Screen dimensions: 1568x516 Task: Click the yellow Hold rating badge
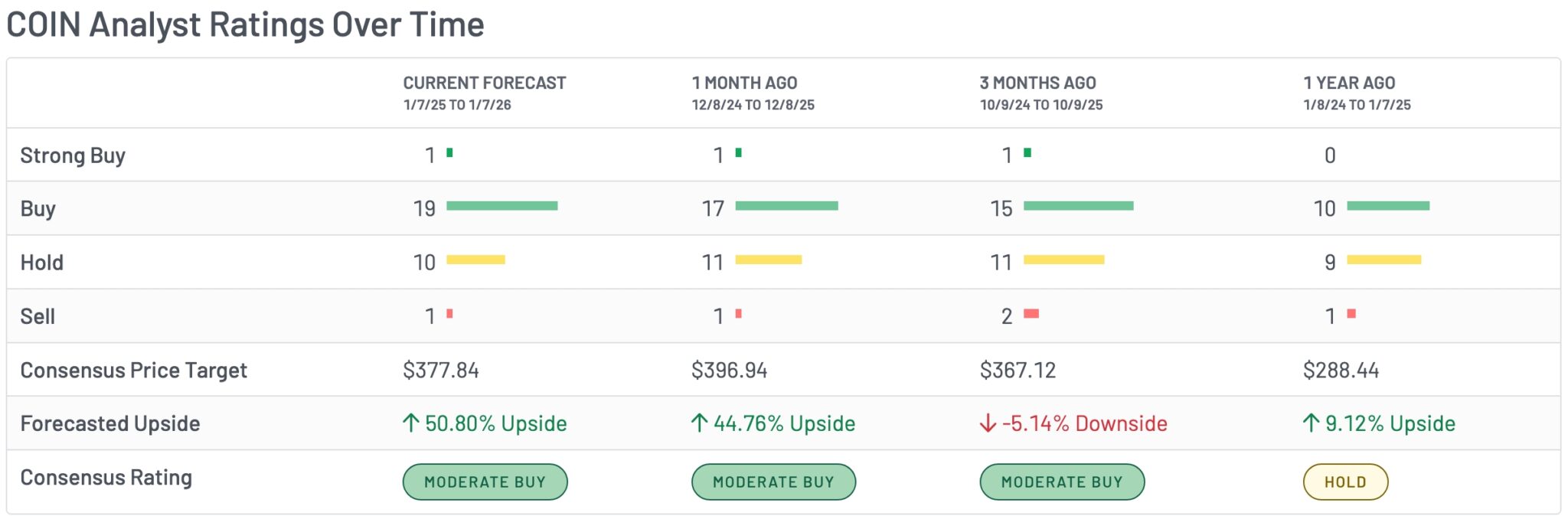[x=1345, y=482]
